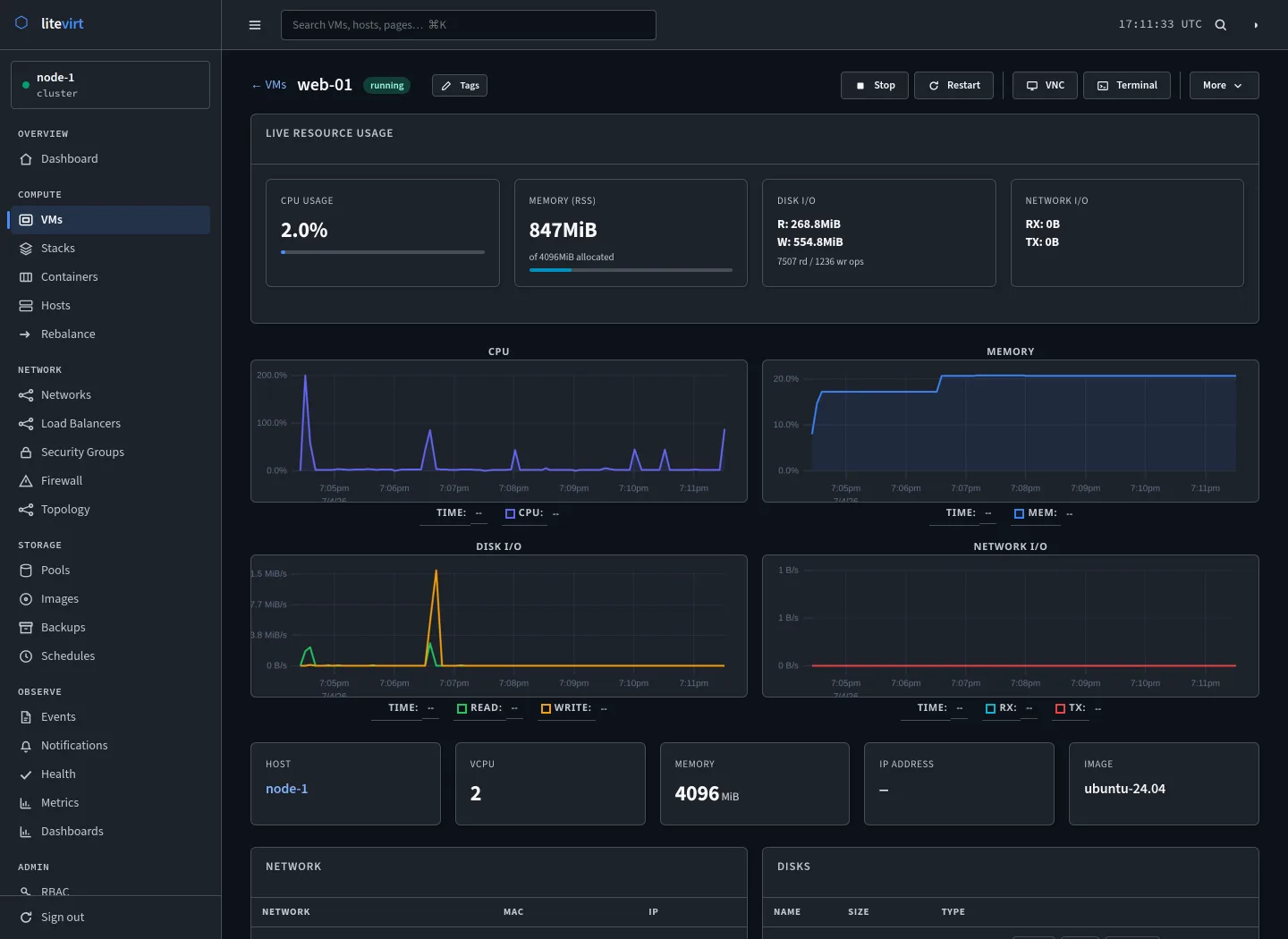Click the litevirt logo icon
1288x939 pixels.
click(x=22, y=23)
